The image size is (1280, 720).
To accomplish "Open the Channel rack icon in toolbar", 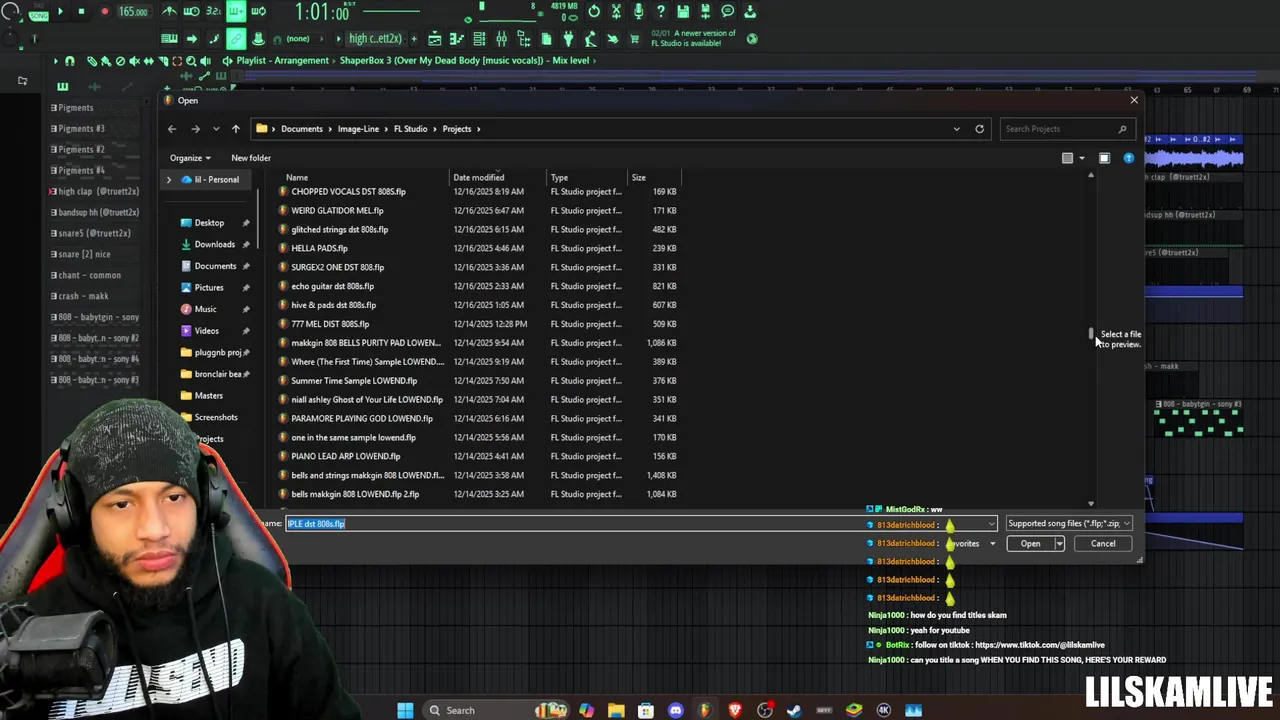I will (x=479, y=38).
